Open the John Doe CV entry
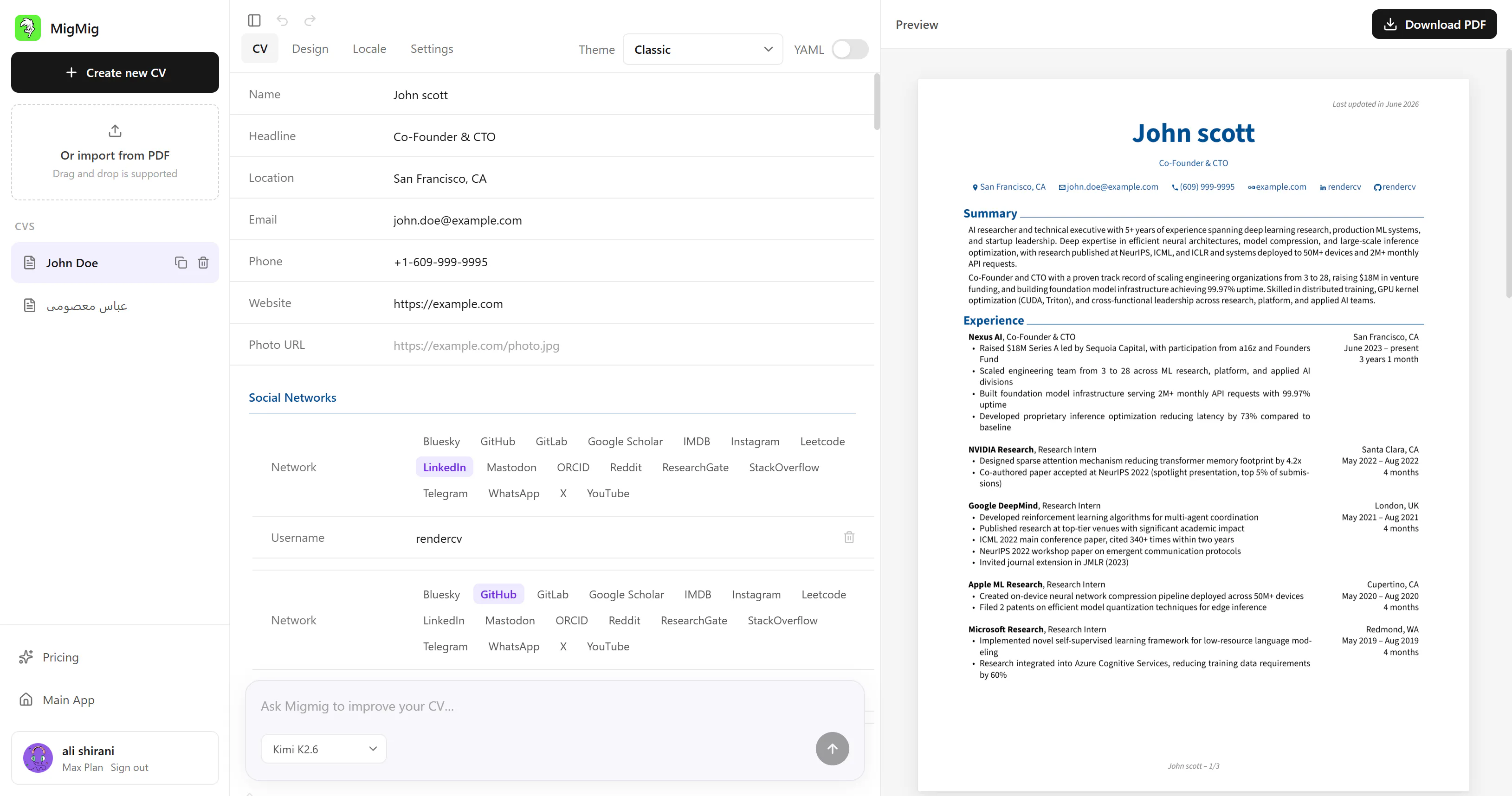Screen dimensions: 1512x796 pyautogui.click(x=115, y=263)
